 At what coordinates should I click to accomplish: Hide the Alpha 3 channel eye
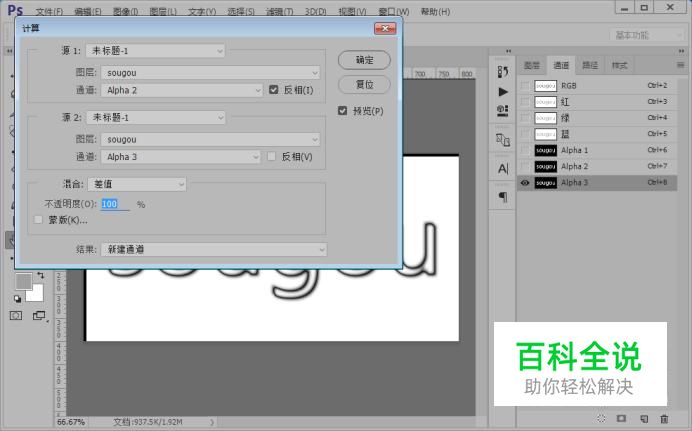(525, 183)
